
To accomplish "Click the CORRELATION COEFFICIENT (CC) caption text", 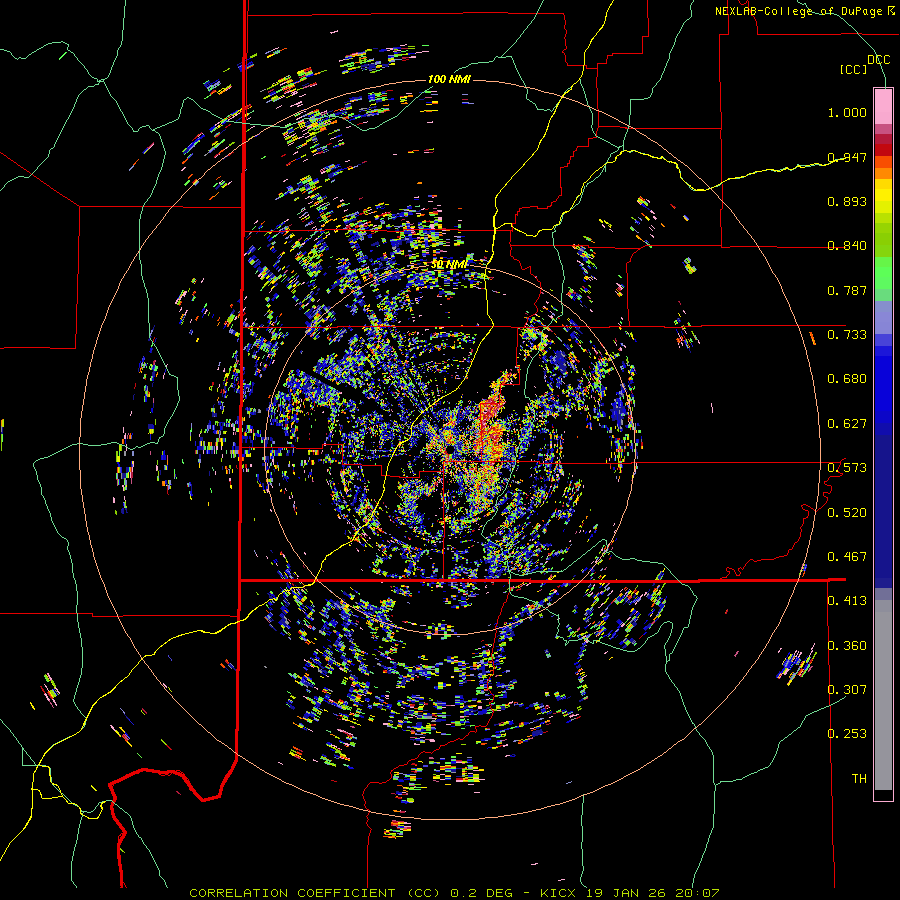I will point(314,893).
